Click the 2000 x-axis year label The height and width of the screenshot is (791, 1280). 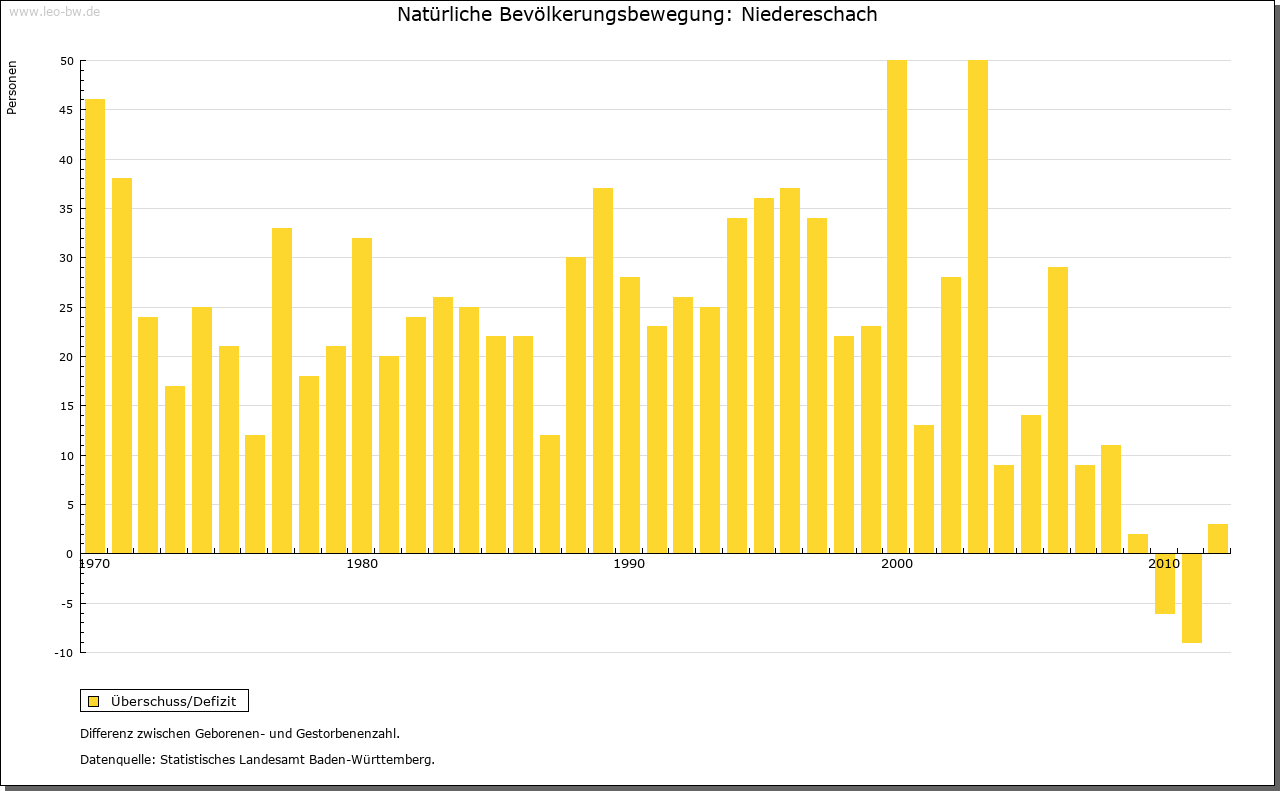coord(897,564)
